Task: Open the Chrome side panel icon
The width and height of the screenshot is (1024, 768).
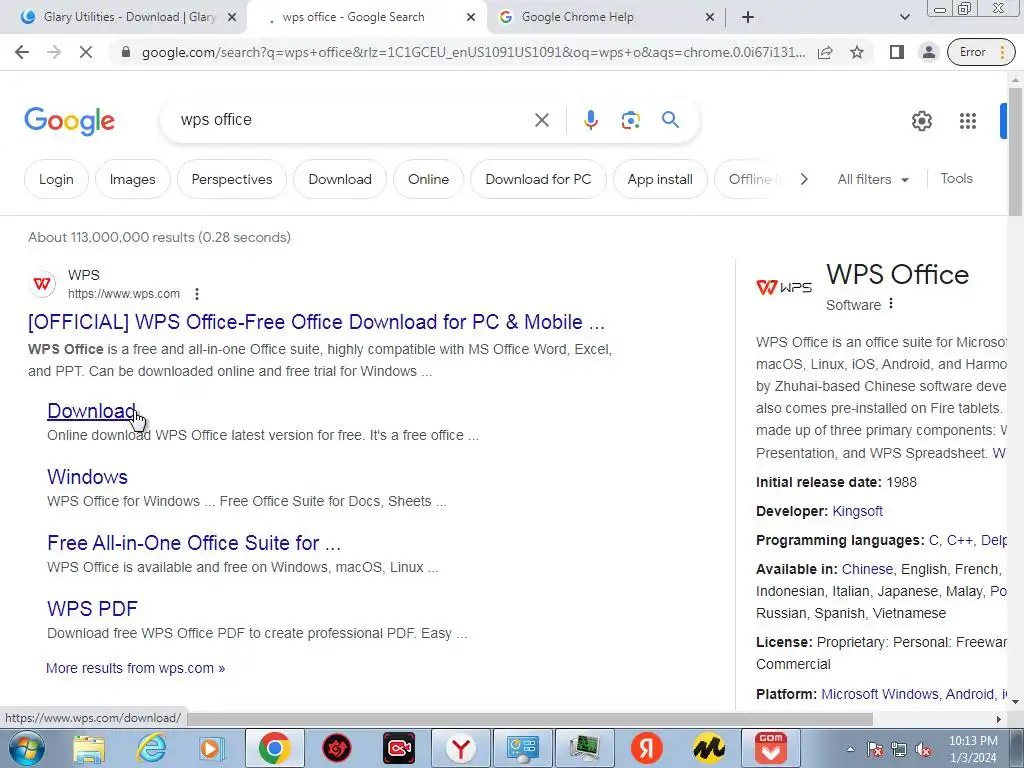Action: (897, 52)
